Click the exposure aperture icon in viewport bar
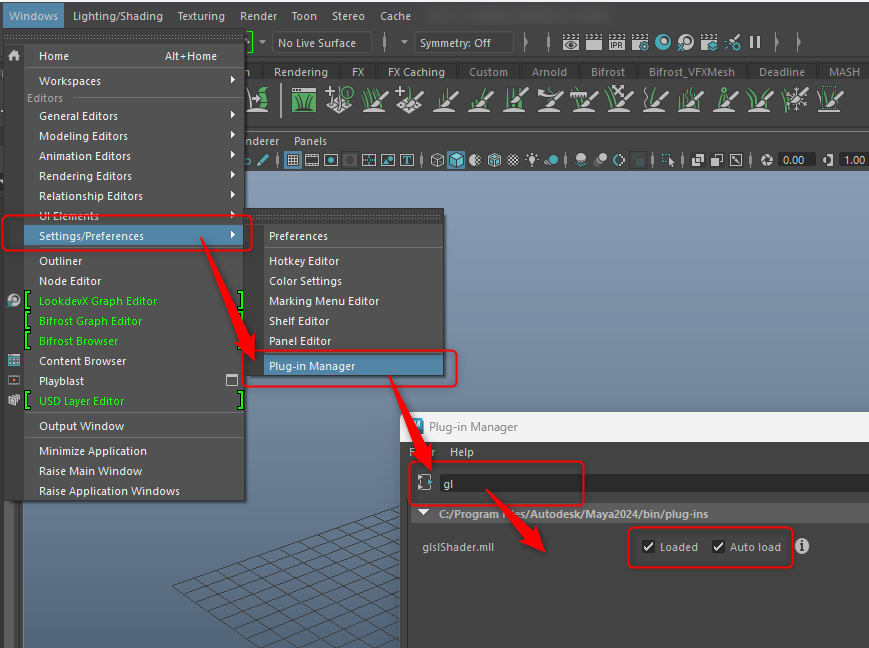This screenshot has width=869, height=648. pos(766,160)
